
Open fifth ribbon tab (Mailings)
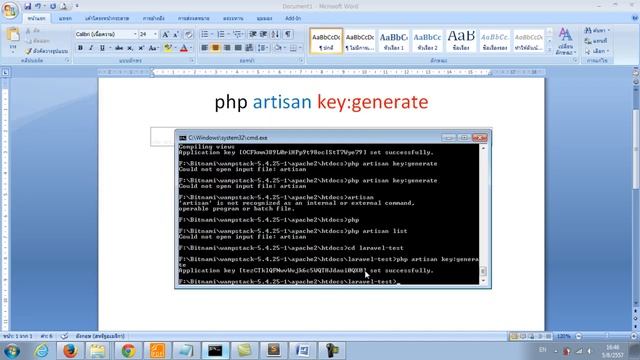[x=193, y=18]
